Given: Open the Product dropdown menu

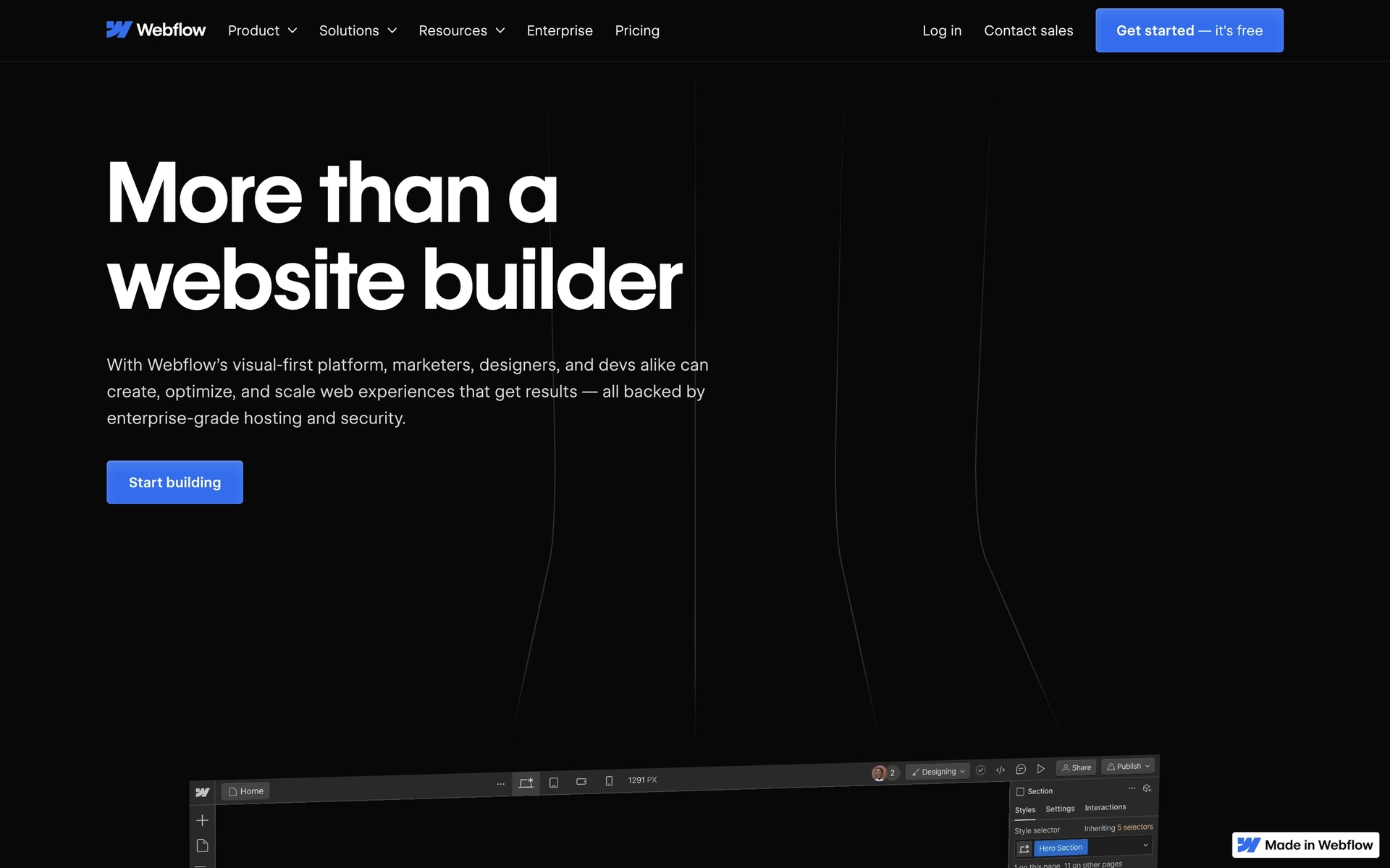Looking at the screenshot, I should [262, 30].
